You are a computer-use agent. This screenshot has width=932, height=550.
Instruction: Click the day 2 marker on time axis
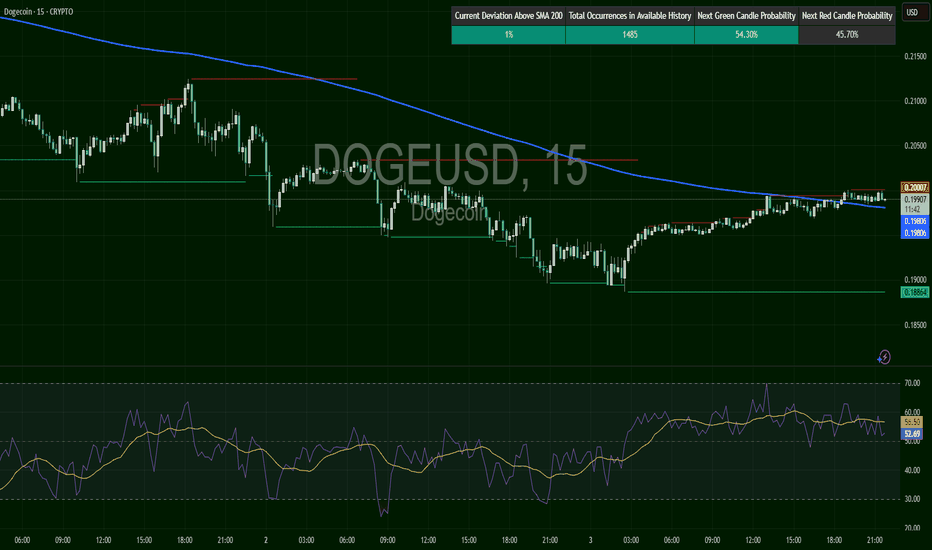(x=266, y=540)
